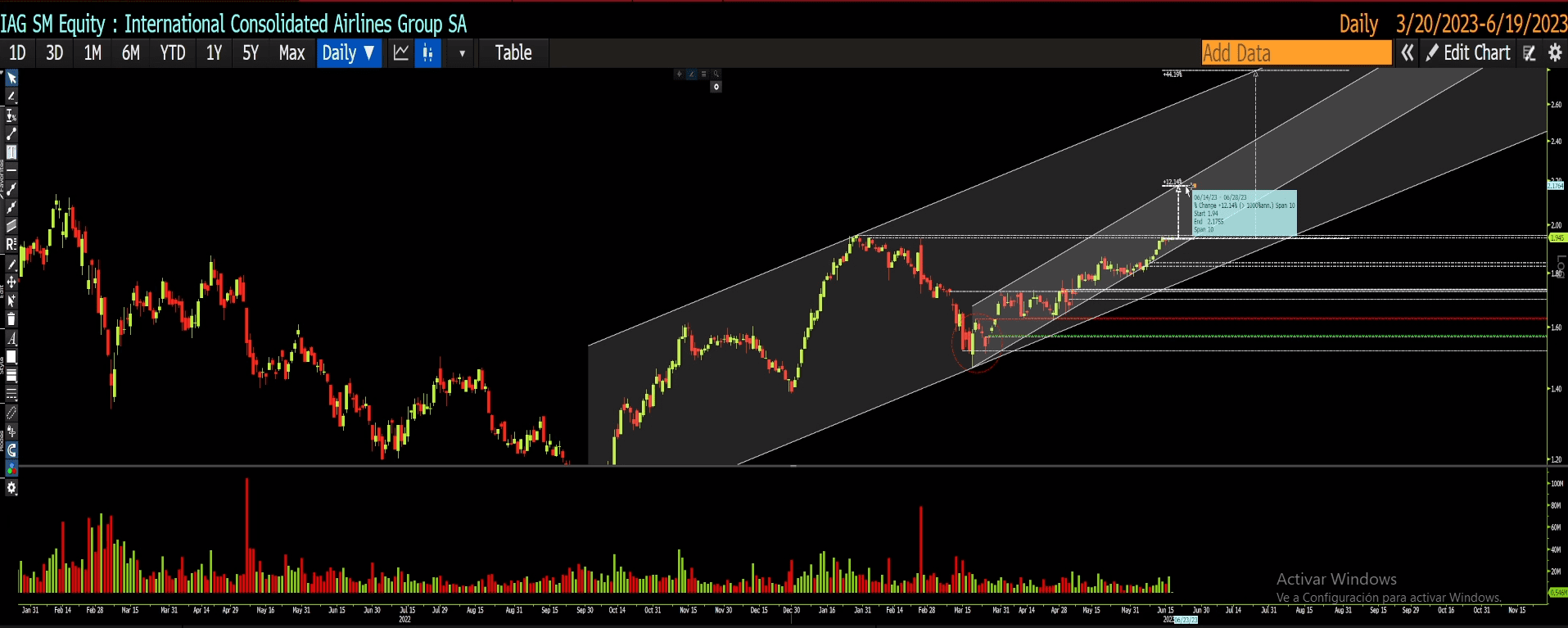Open the regression R tool

(11, 244)
